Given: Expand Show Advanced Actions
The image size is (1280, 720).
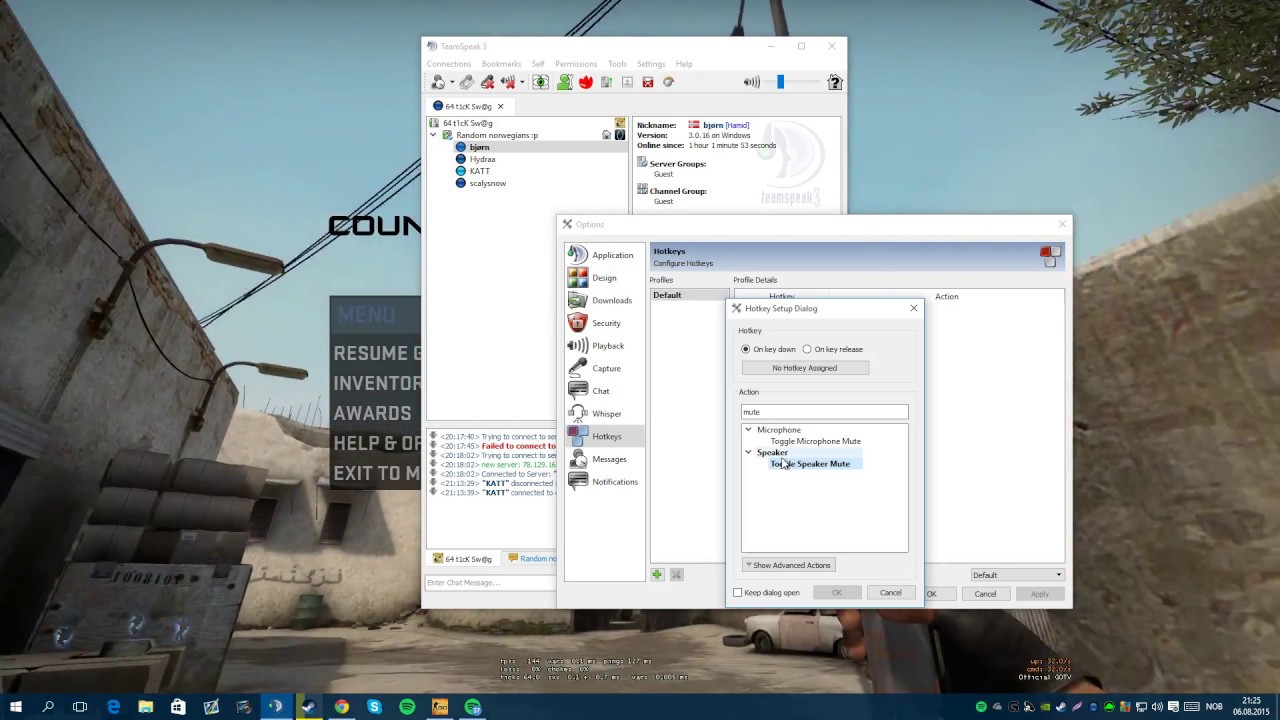Looking at the screenshot, I should click(788, 565).
